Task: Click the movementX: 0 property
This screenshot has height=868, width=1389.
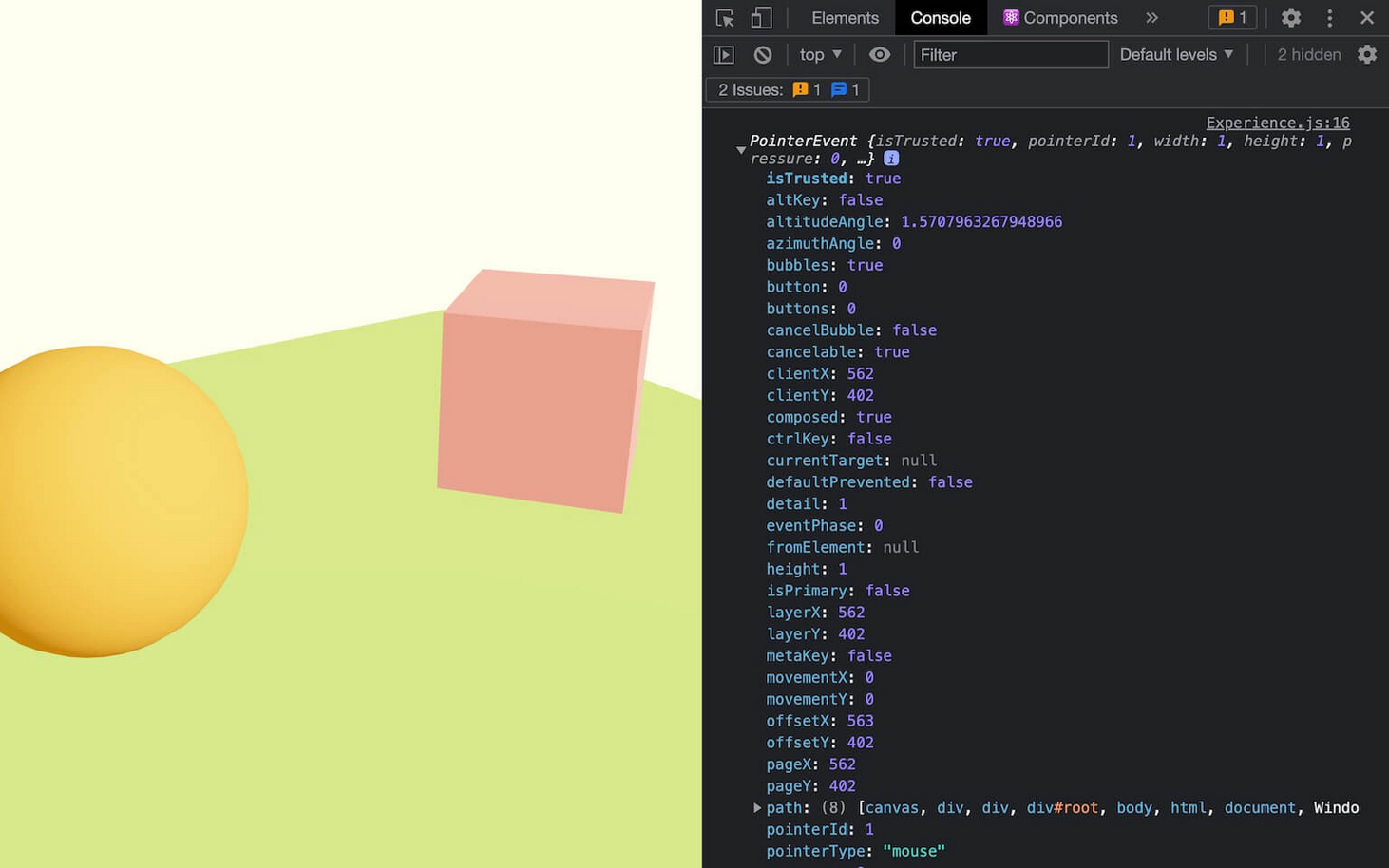Action: 820,678
